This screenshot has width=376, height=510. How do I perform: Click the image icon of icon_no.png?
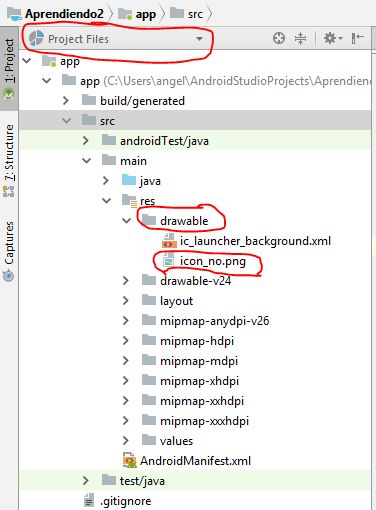[169, 261]
